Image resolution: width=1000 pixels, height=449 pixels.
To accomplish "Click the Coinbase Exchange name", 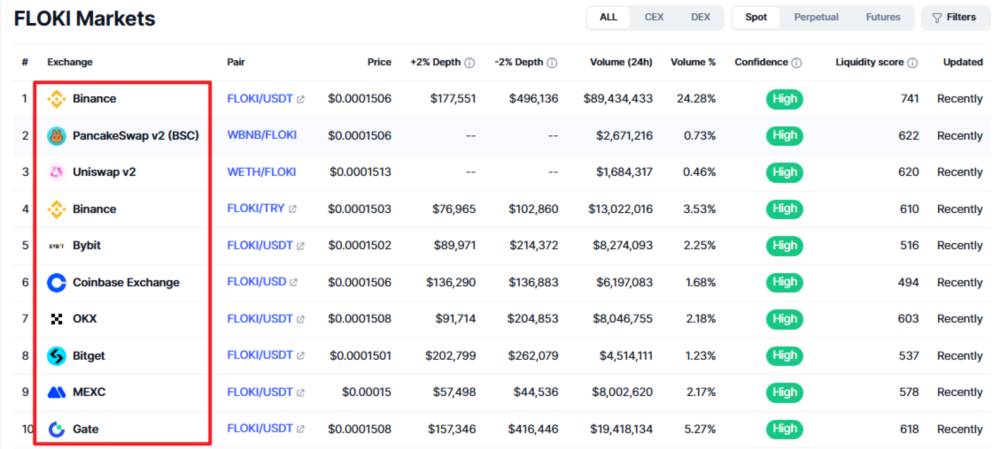I will pos(126,283).
